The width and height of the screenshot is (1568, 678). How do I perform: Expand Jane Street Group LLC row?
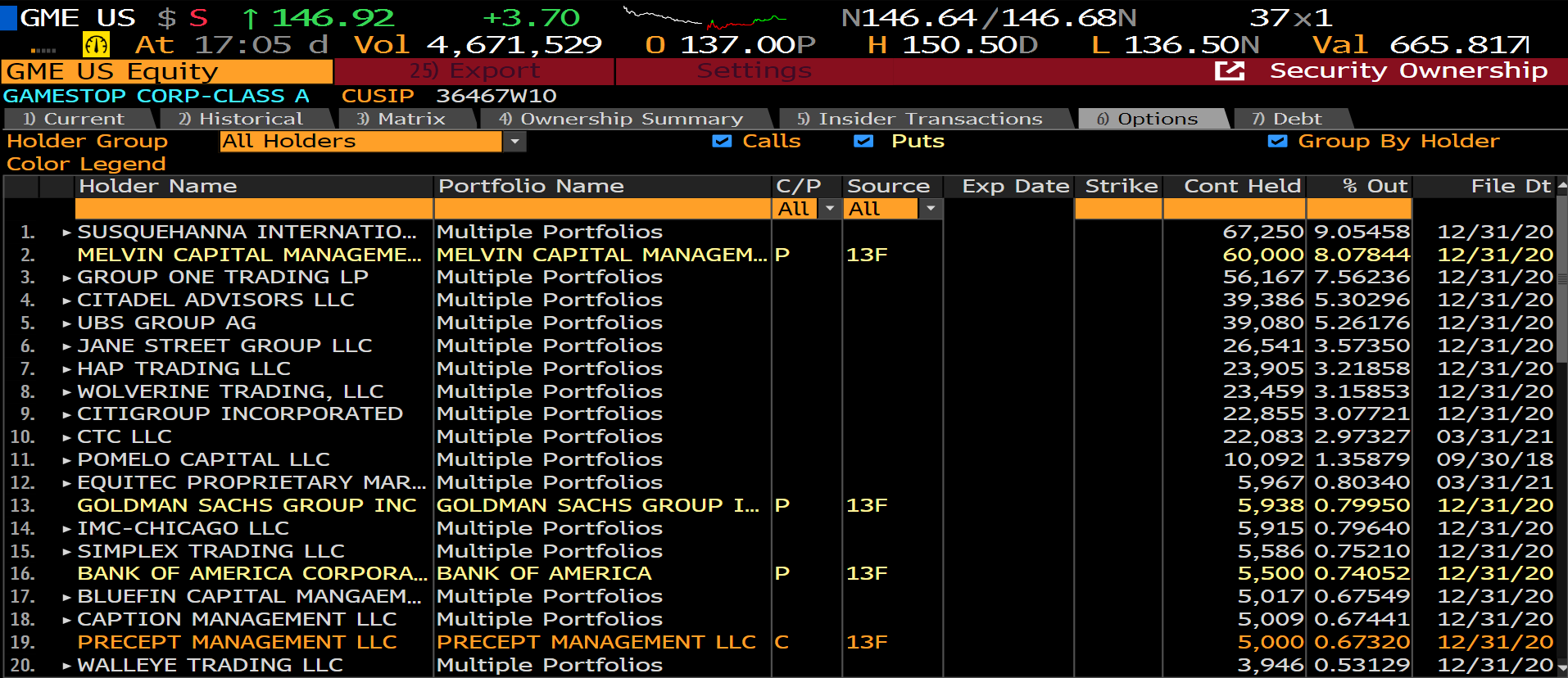click(67, 346)
